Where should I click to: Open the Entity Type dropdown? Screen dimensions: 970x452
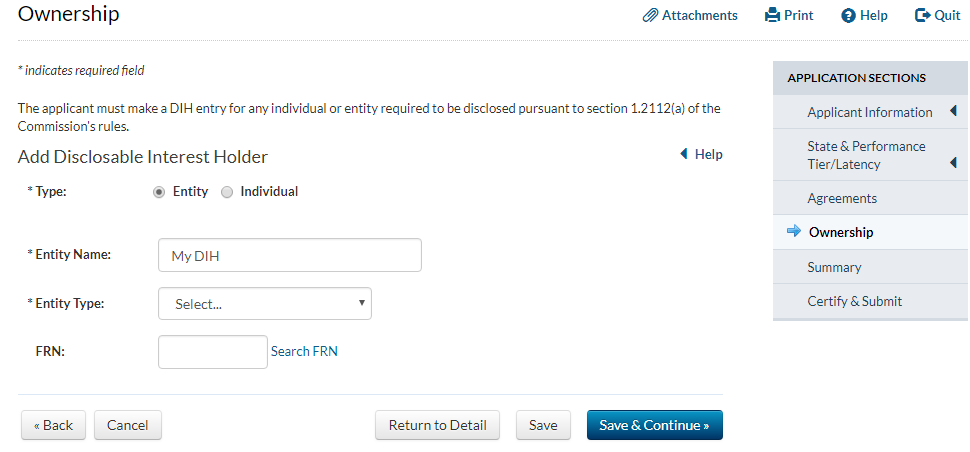(265, 304)
